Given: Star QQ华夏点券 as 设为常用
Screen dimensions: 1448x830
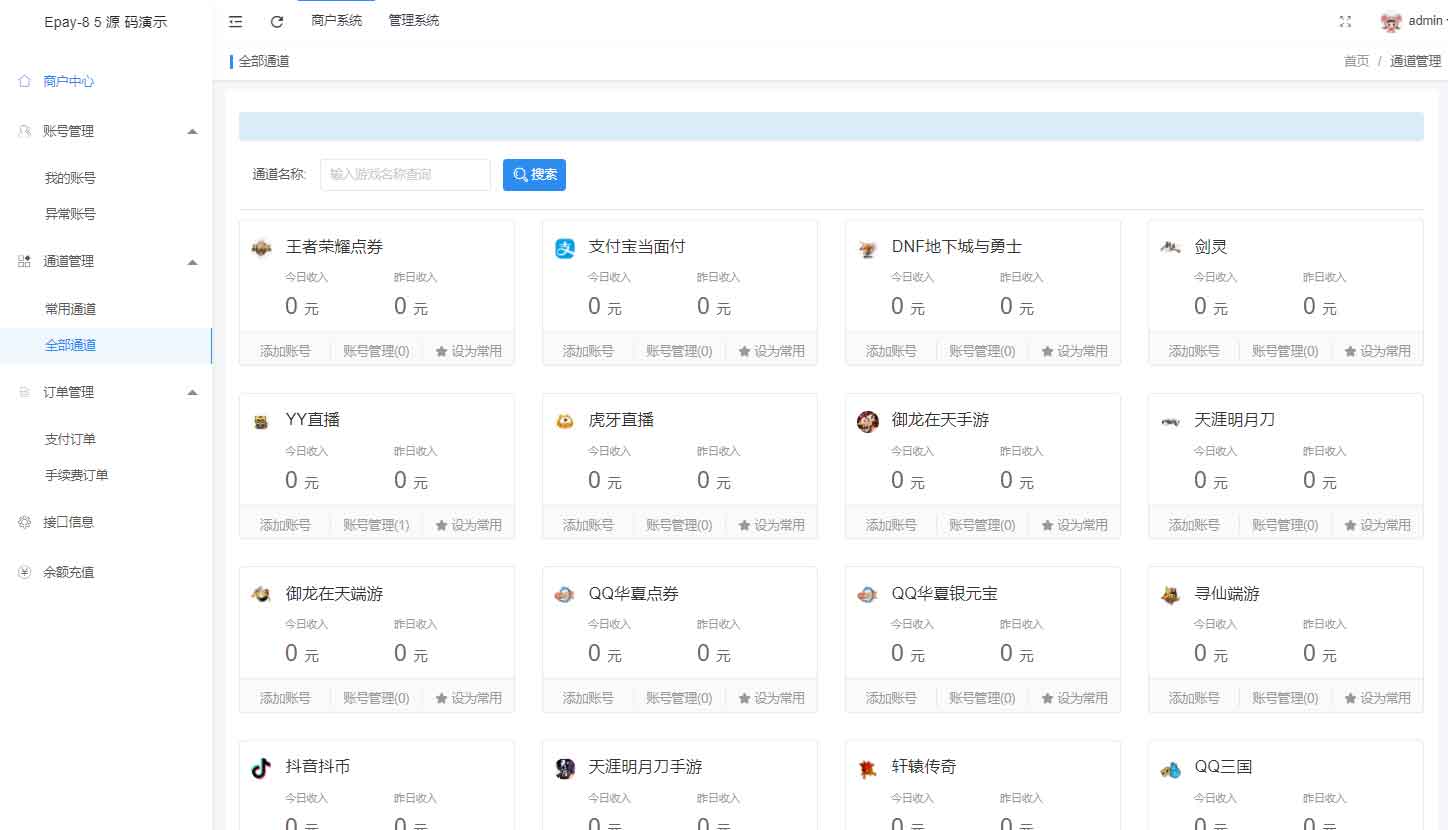Looking at the screenshot, I should [771, 698].
